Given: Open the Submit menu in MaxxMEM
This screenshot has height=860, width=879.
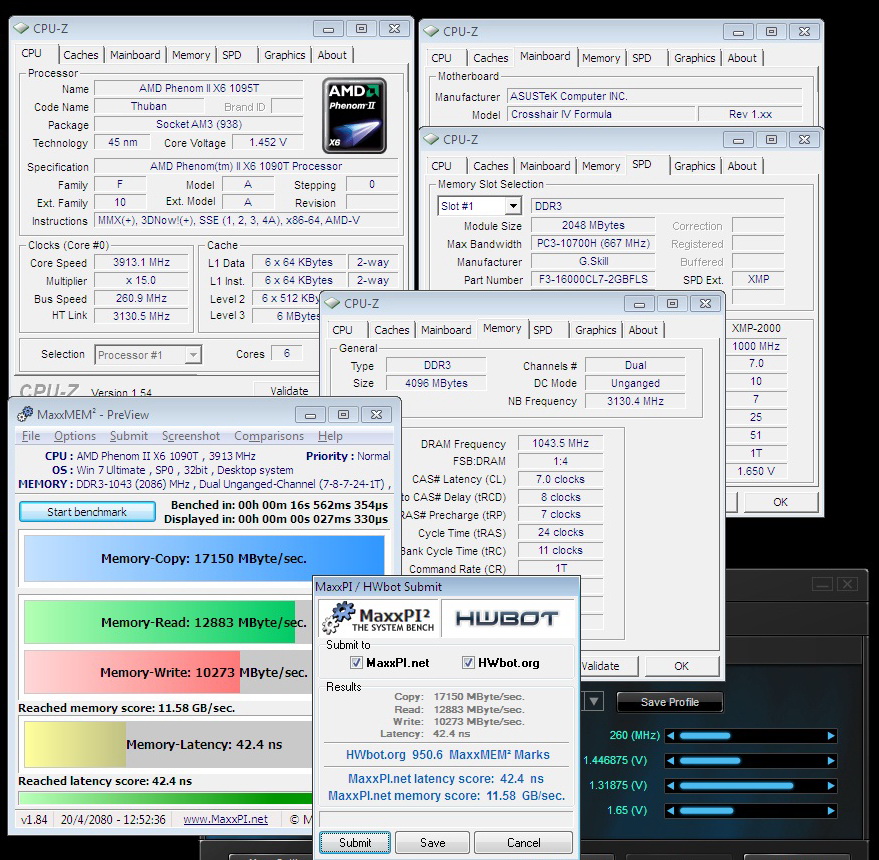Looking at the screenshot, I should point(128,436).
